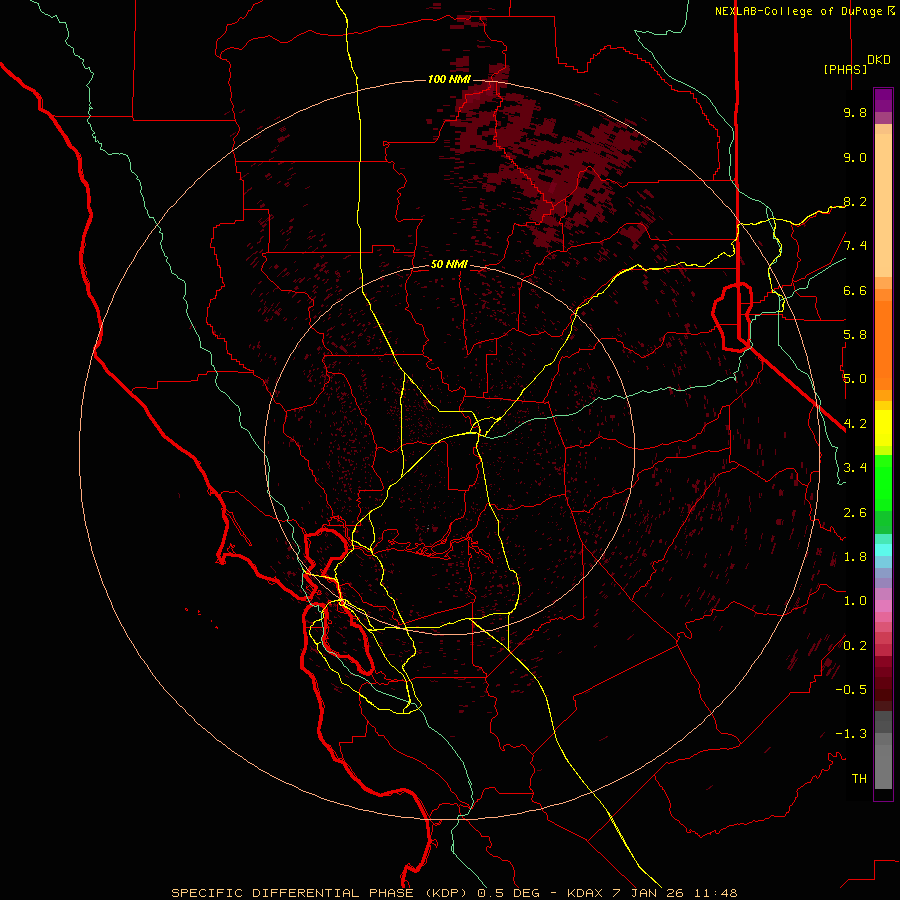This screenshot has width=900, height=900.
Task: Click the 1.0 value on the color scale
Action: click(x=855, y=601)
